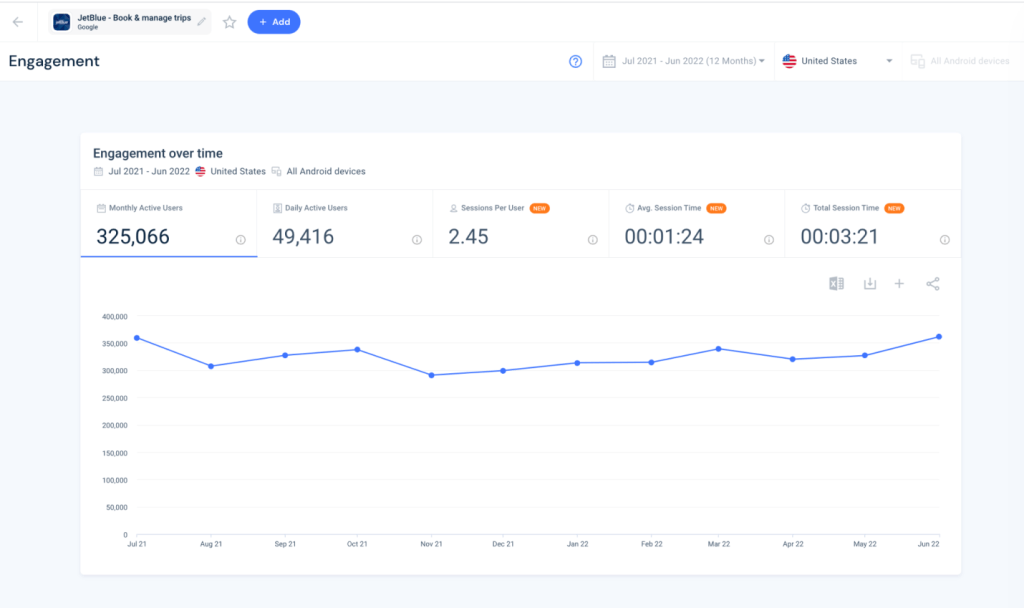Click the share icon above the chart
Image resolution: width=1024 pixels, height=608 pixels.
pyautogui.click(x=933, y=283)
